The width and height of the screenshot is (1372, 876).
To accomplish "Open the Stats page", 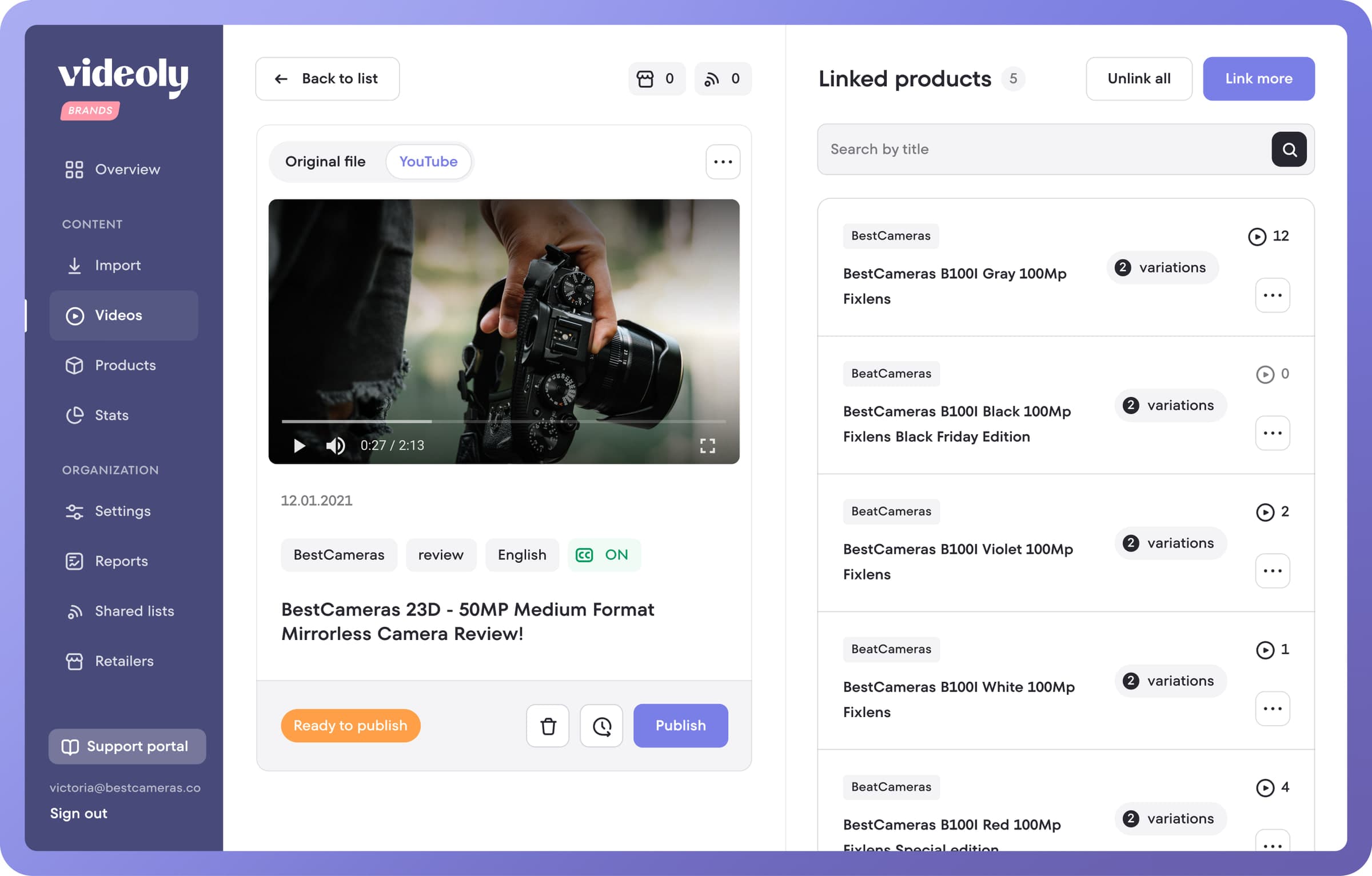I will 97,415.
